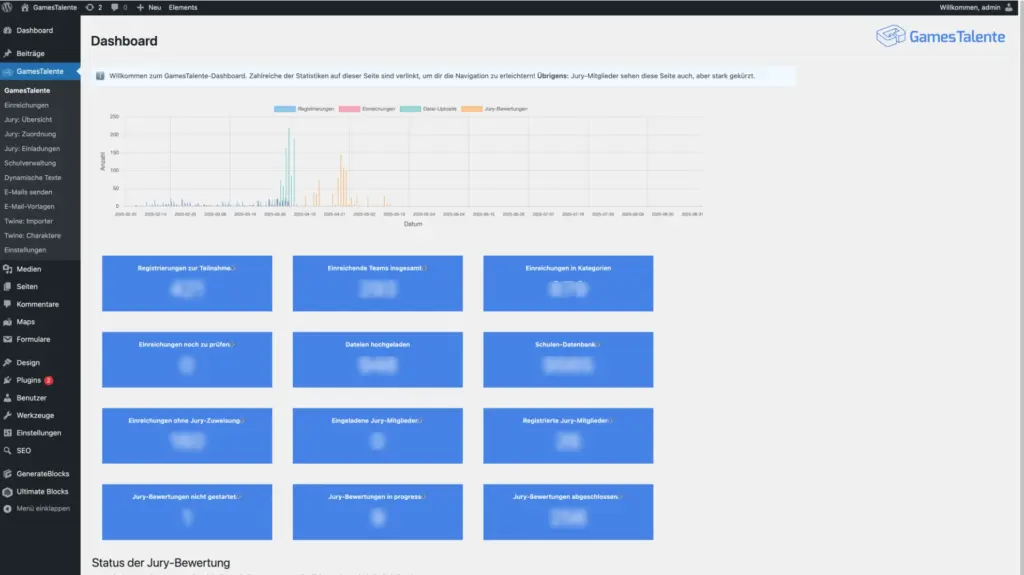Viewport: 1024px width, 575px height.
Task: Open Jury-Bewertungen in progress tile
Action: click(377, 512)
